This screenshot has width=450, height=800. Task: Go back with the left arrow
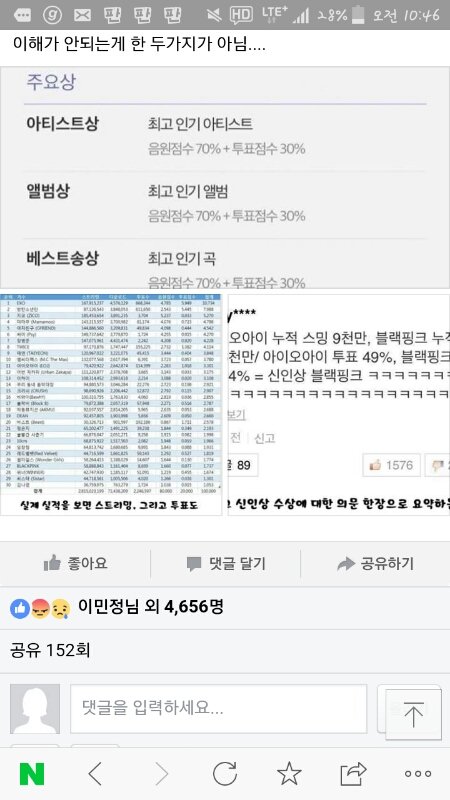(x=95, y=774)
